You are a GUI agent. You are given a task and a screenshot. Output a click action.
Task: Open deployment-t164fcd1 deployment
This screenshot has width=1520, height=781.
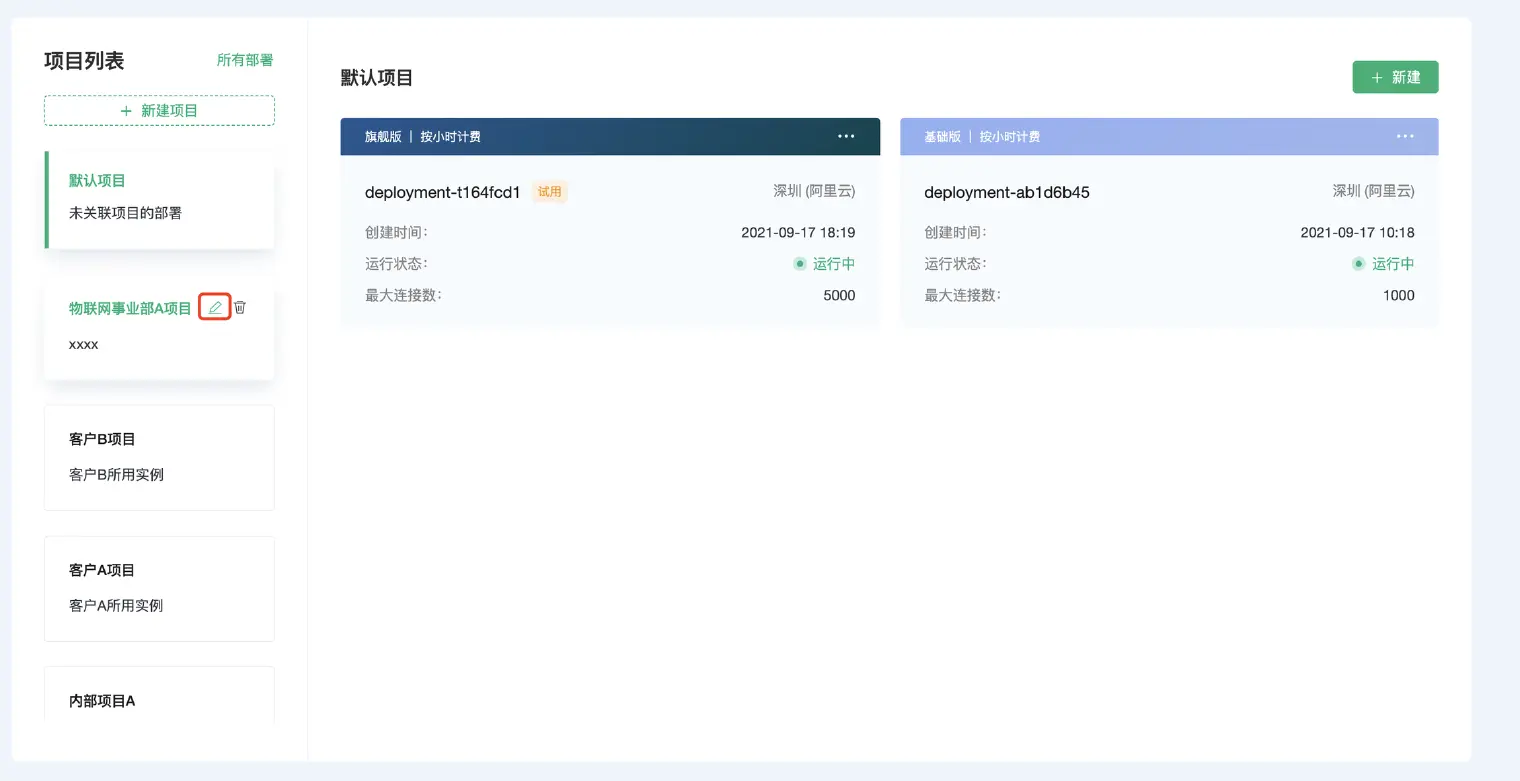pyautogui.click(x=443, y=192)
